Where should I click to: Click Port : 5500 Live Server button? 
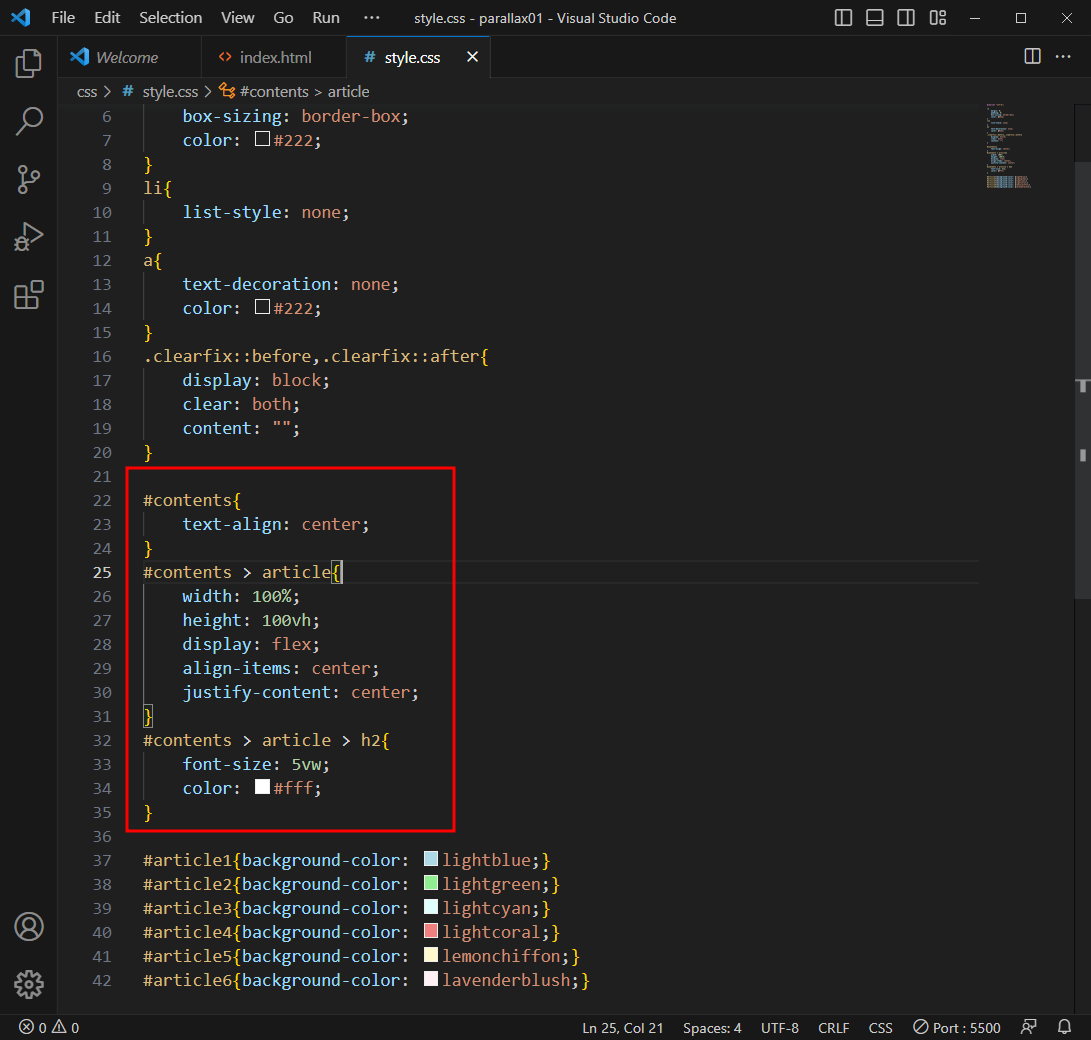click(x=957, y=1027)
